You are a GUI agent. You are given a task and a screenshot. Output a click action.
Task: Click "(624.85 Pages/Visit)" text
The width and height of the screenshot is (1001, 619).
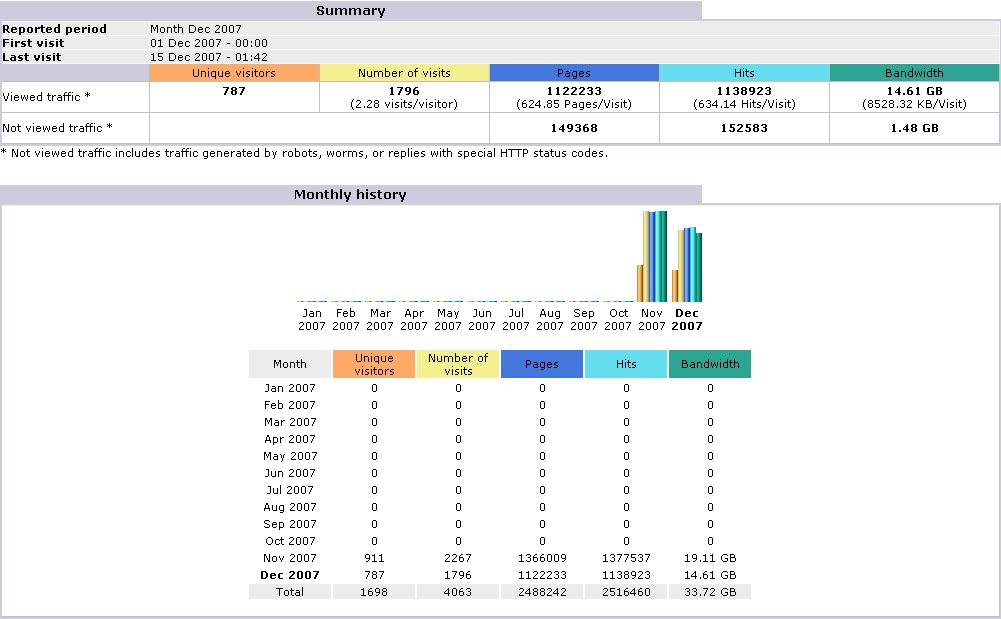tap(574, 104)
